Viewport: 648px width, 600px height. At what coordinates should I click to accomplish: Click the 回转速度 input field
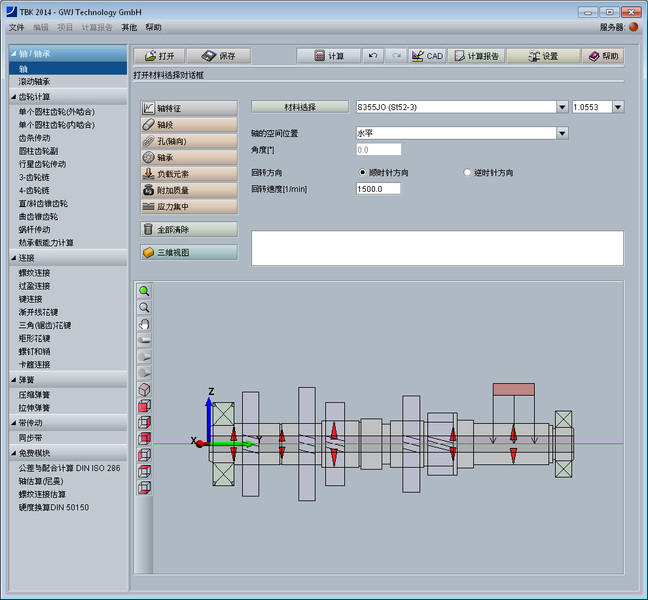[378, 188]
